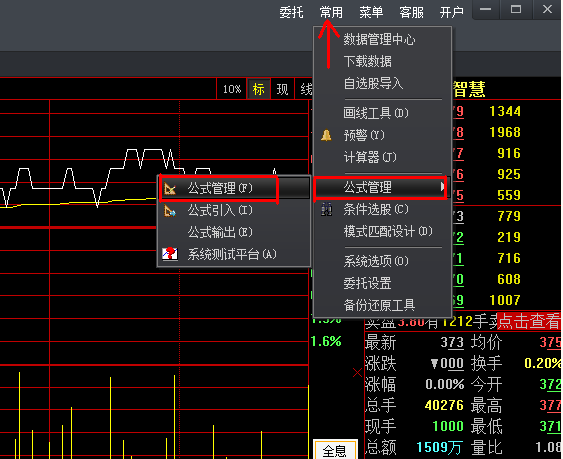Viewport: 563px width, 459px height.
Task: Click the question-mark icon beside 系统测试平台
Action: (x=170, y=254)
